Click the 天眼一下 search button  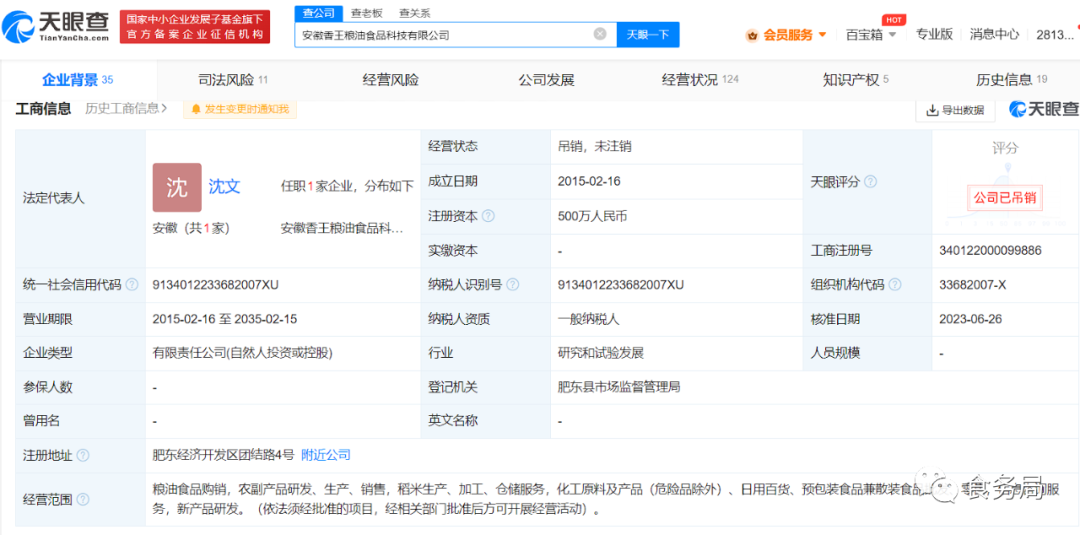click(x=647, y=34)
